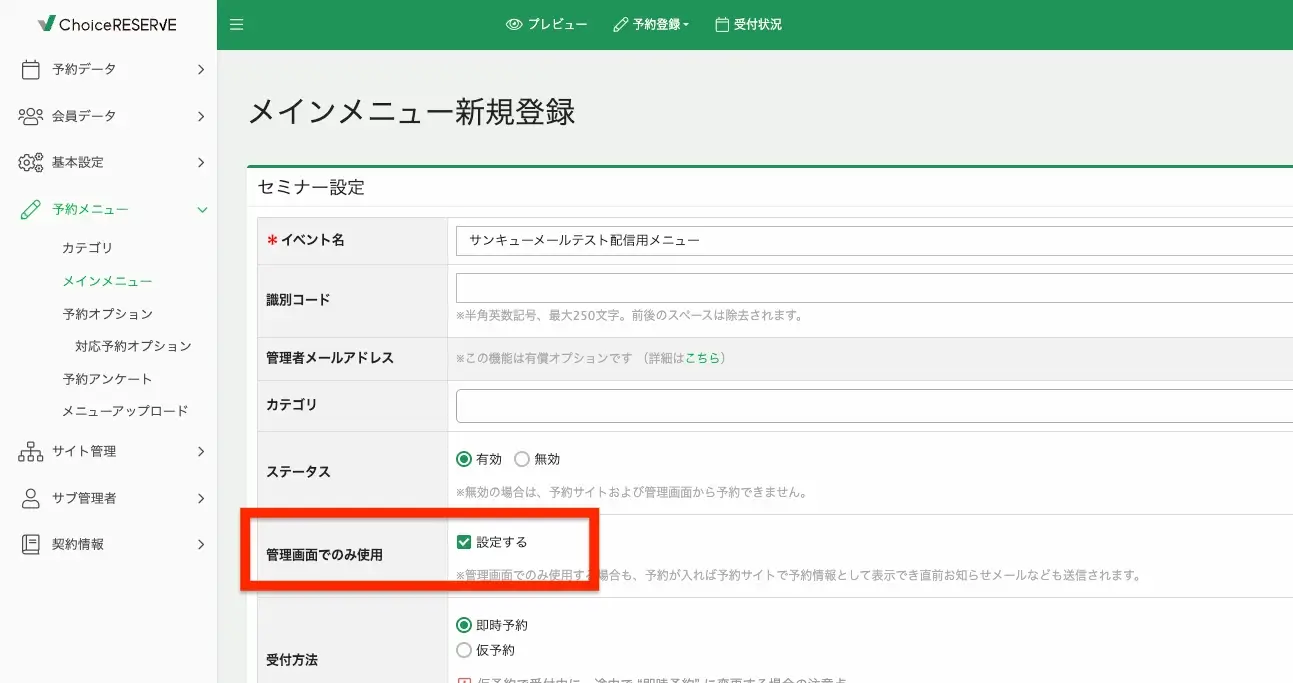Click the 会員データ sidebar label
The height and width of the screenshot is (683, 1293).
pyautogui.click(x=84, y=116)
